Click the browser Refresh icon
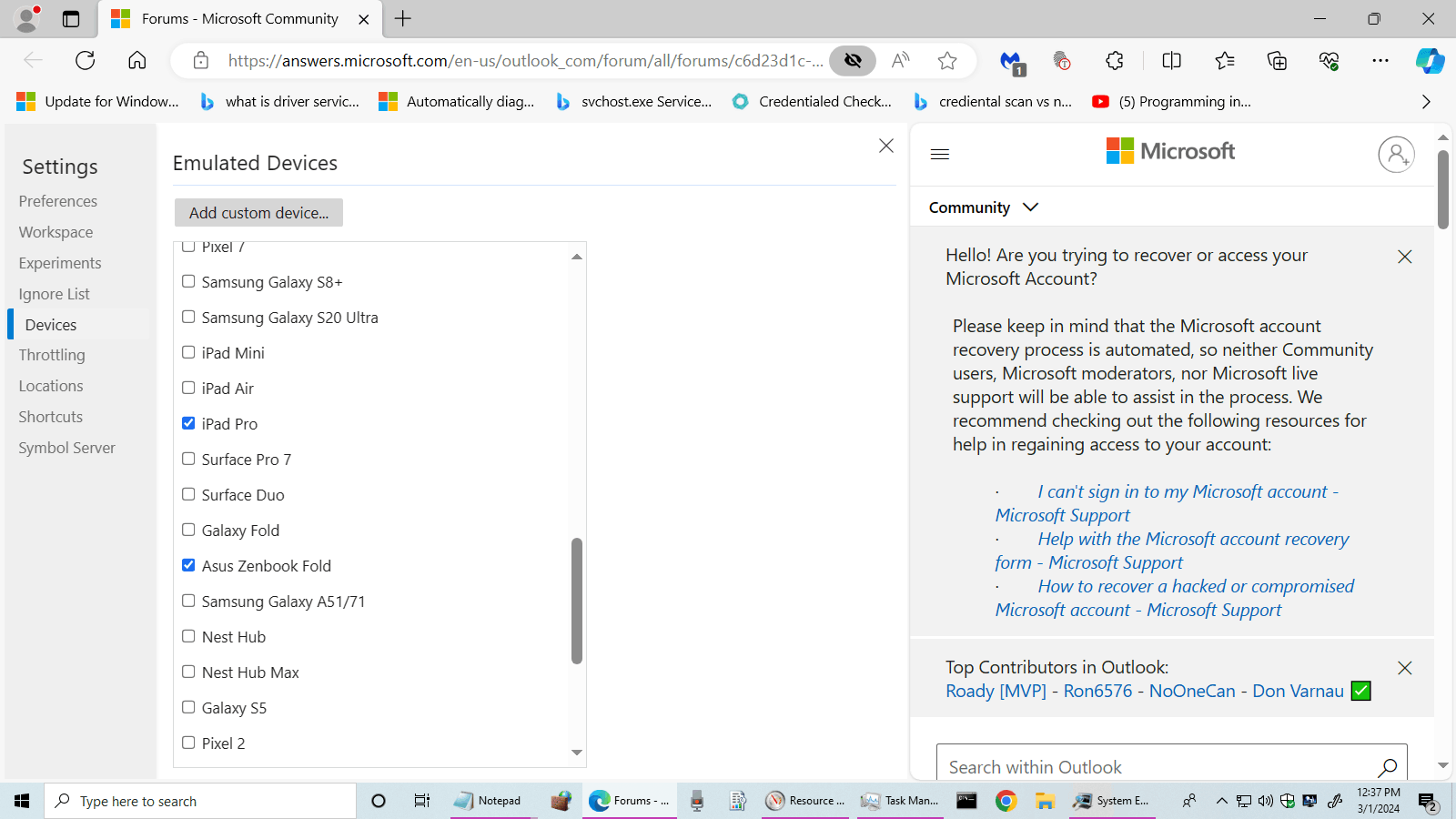 [x=86, y=60]
